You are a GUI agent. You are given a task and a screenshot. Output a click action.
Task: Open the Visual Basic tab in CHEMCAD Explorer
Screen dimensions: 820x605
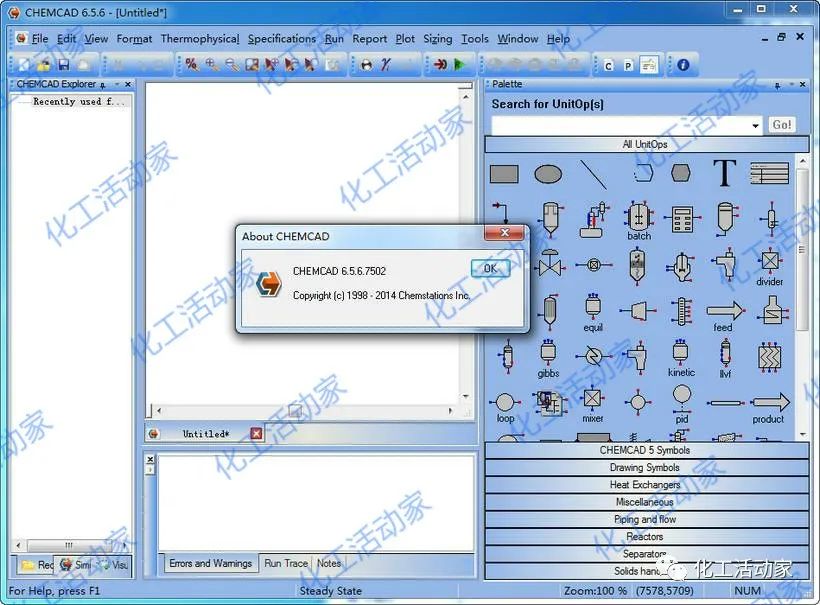pos(113,565)
